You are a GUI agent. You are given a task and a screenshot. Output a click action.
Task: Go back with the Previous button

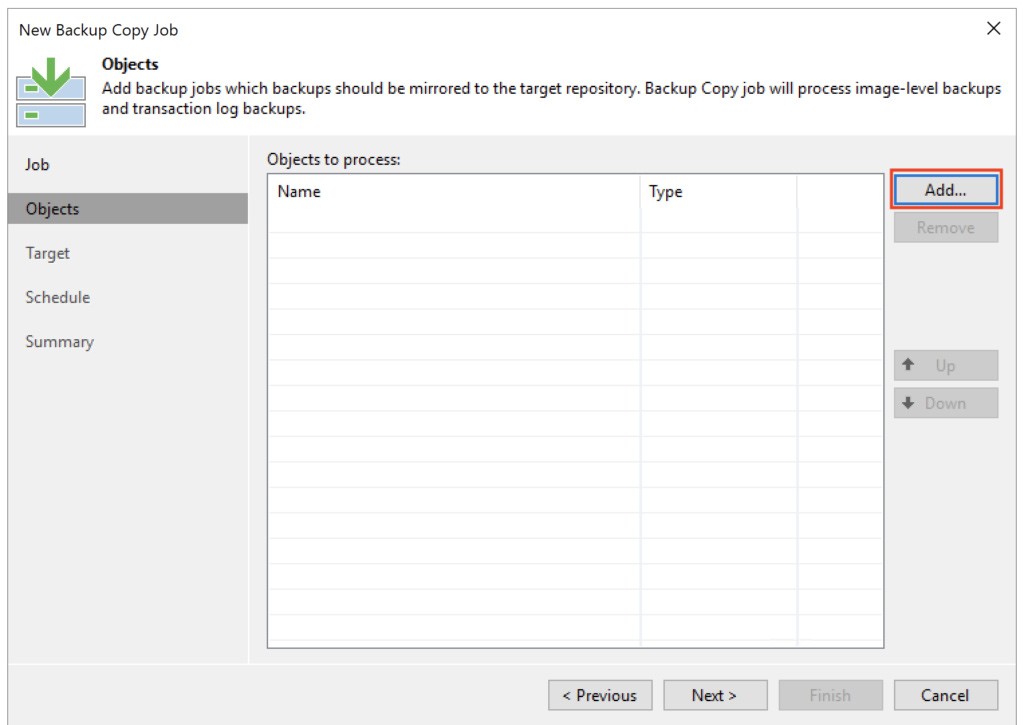click(x=600, y=695)
